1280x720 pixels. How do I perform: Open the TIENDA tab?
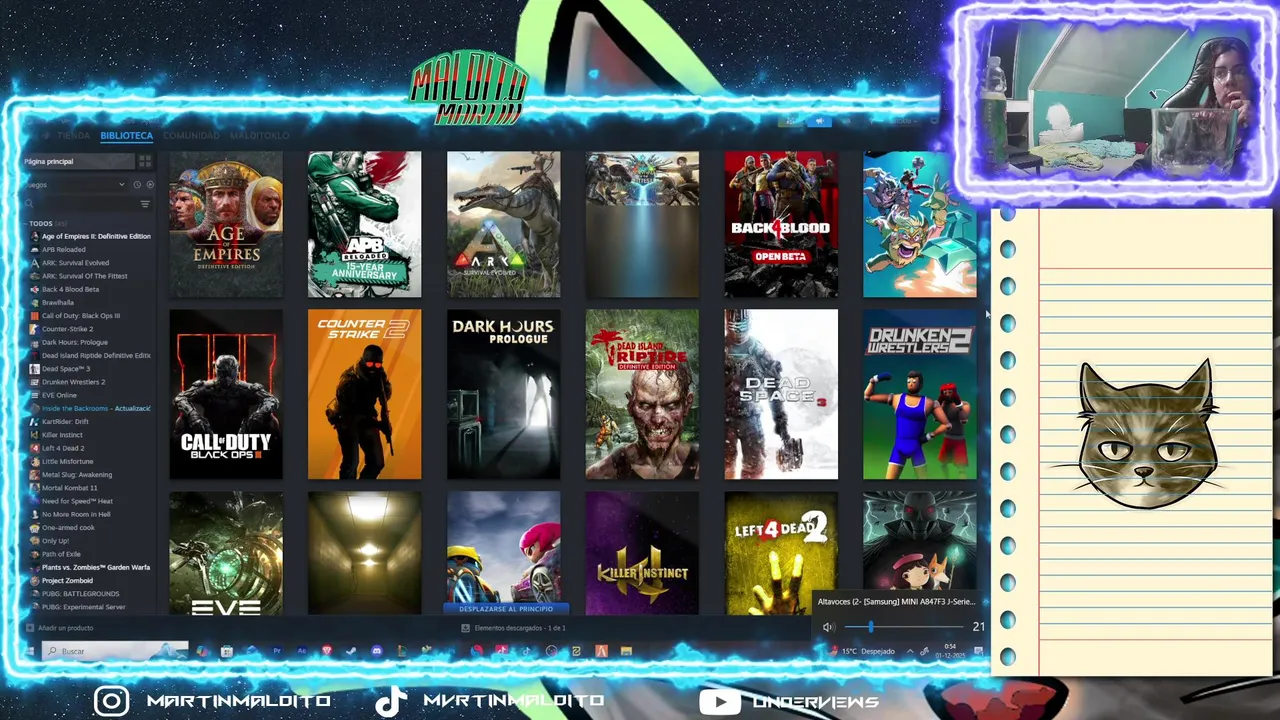click(x=73, y=135)
